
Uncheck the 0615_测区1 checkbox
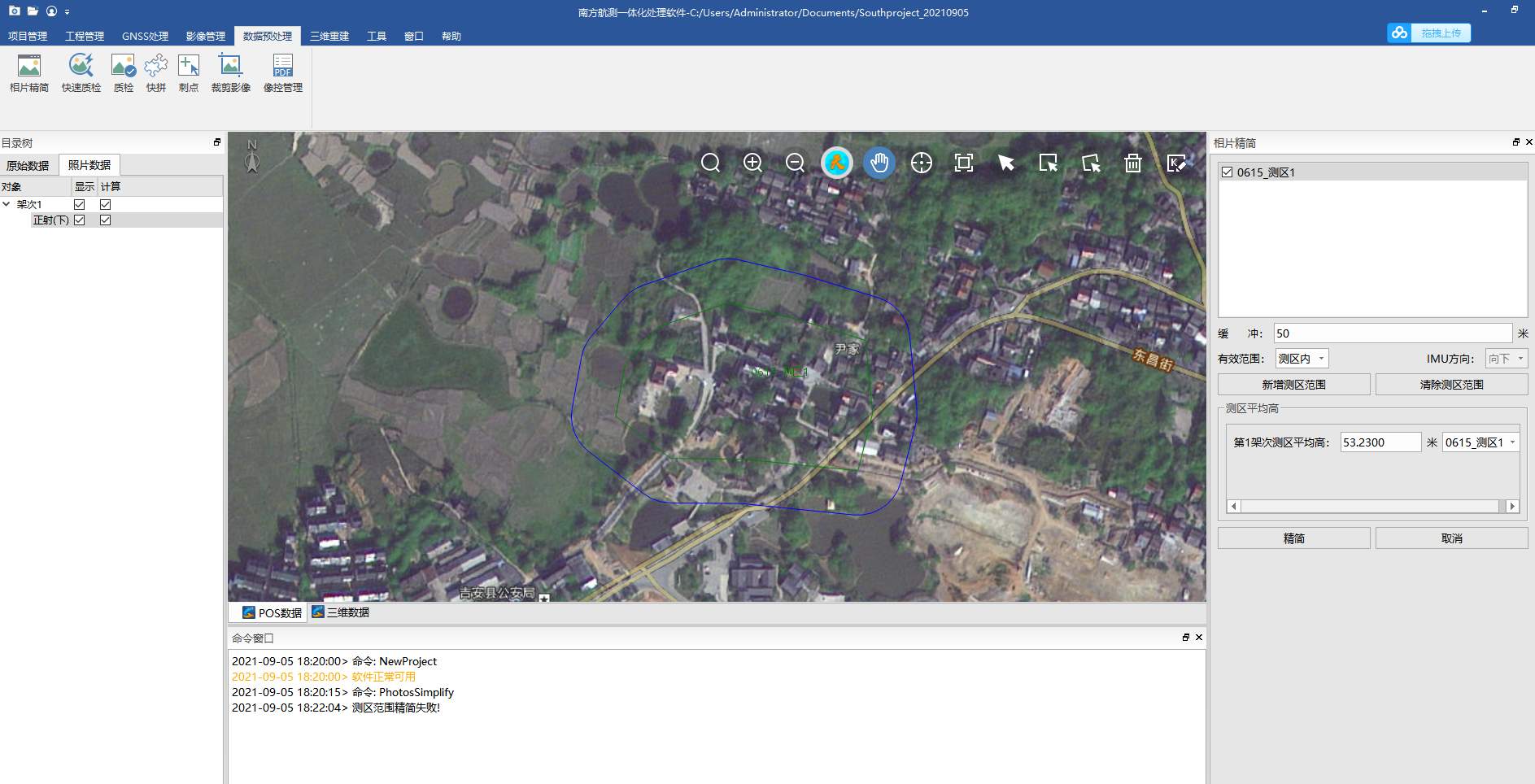tap(1227, 172)
